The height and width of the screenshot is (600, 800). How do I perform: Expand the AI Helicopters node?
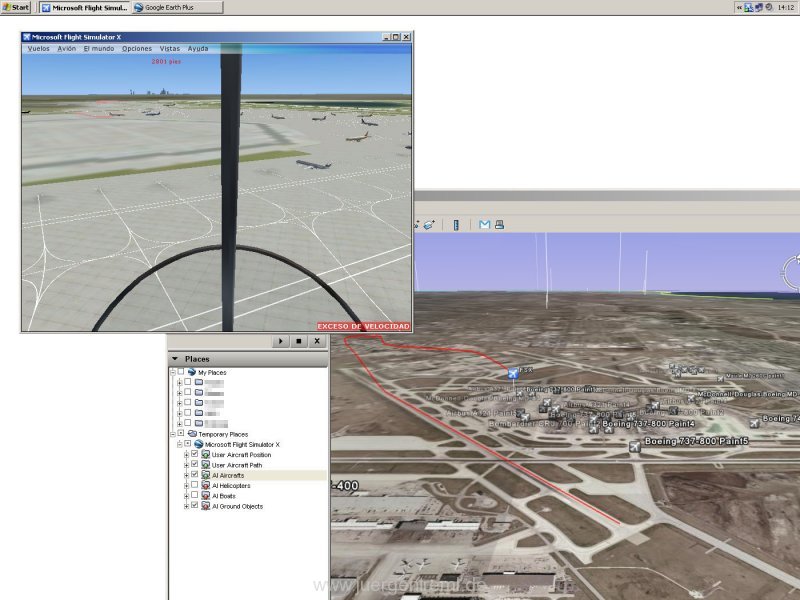[x=186, y=486]
